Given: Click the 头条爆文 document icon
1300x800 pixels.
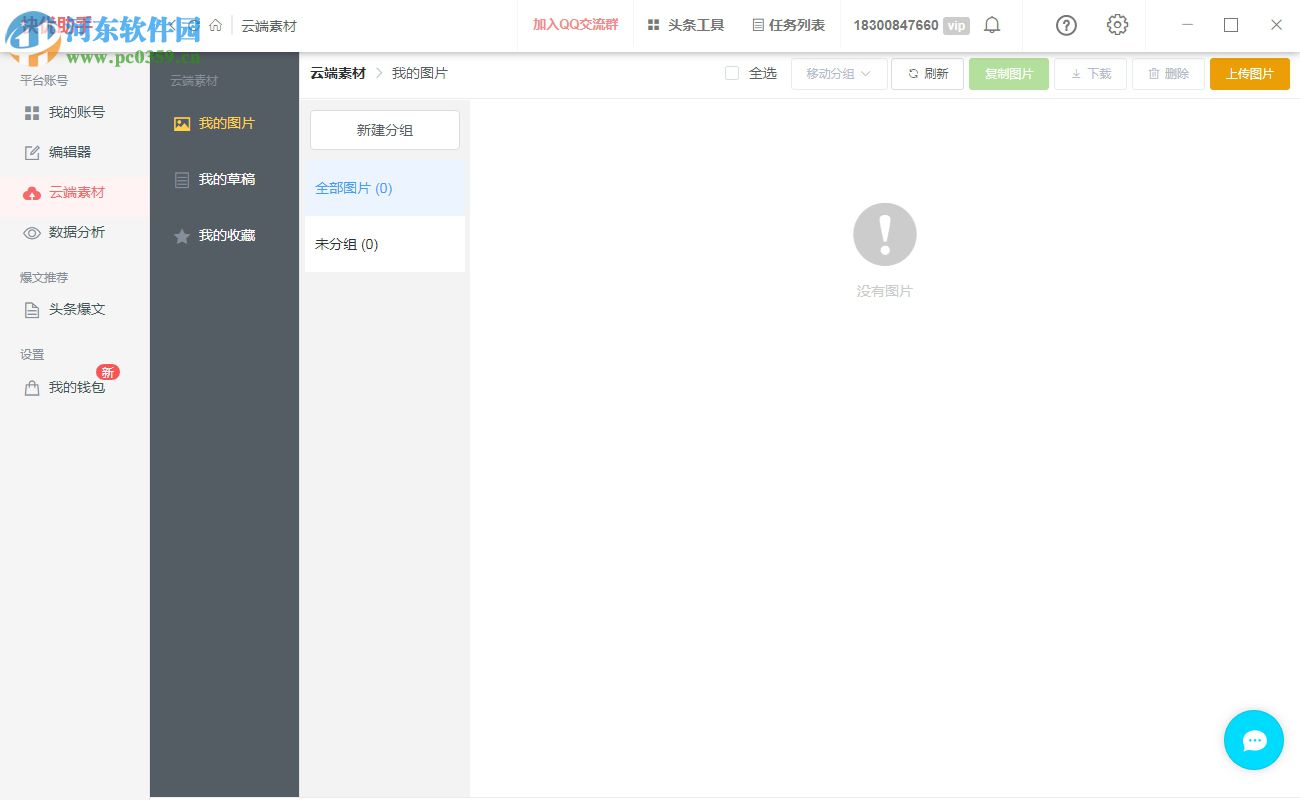Looking at the screenshot, I should coord(32,310).
